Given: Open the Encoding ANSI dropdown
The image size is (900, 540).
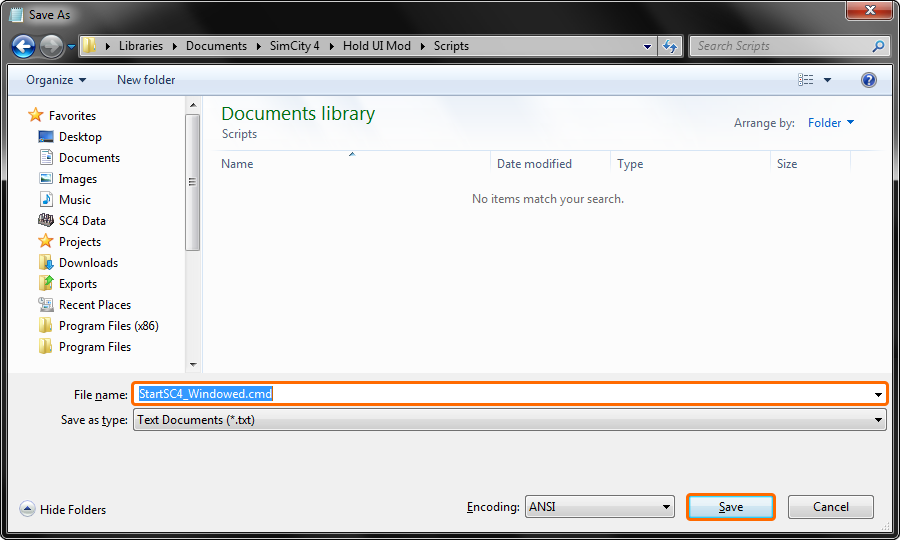Looking at the screenshot, I should coord(600,507).
